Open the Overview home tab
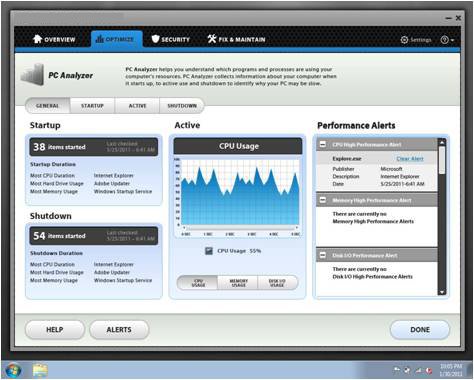The height and width of the screenshot is (380, 474). [54, 39]
